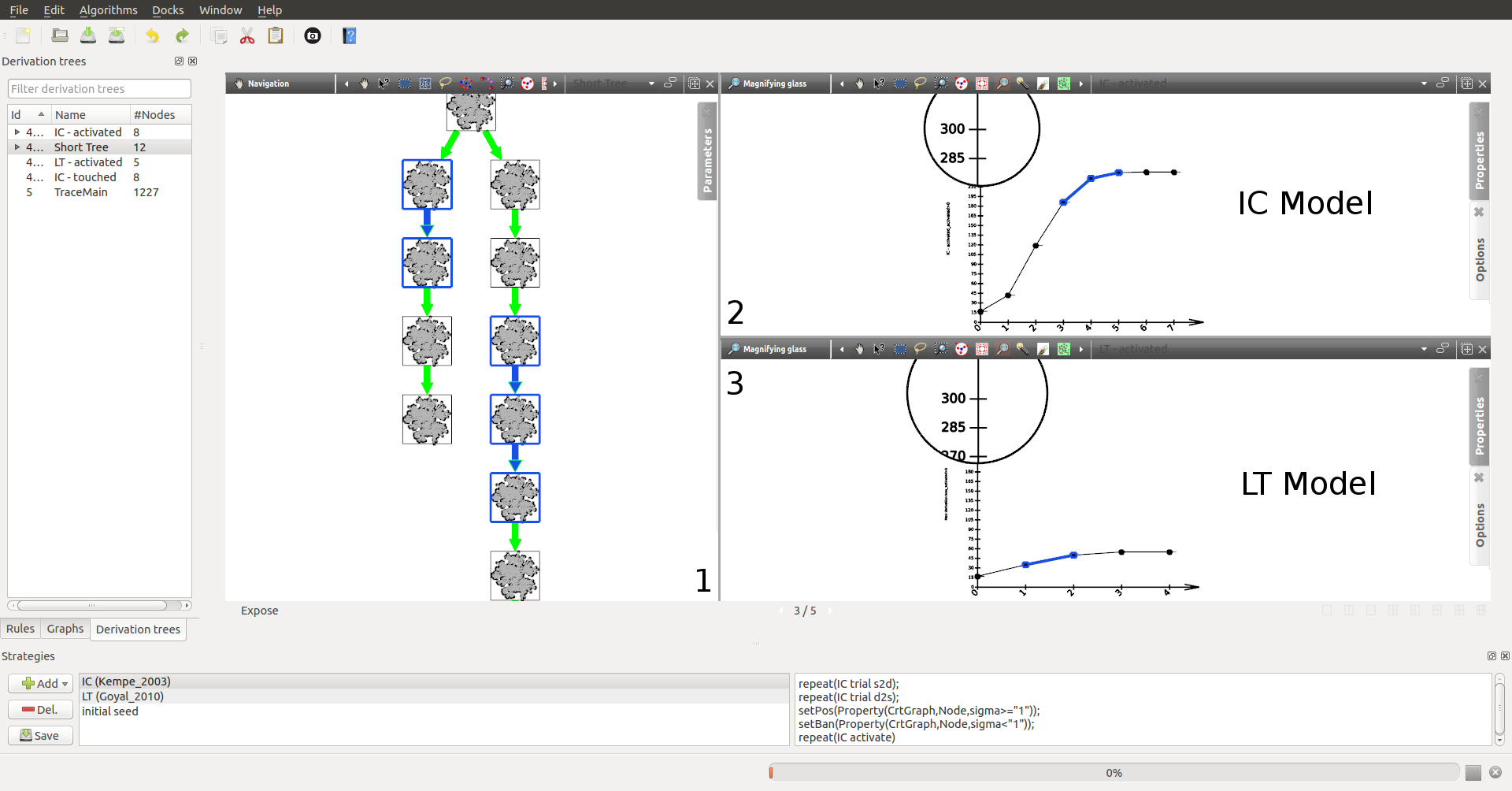Select the lasso selection tool in Navigation view
1512x791 pixels.
point(446,84)
